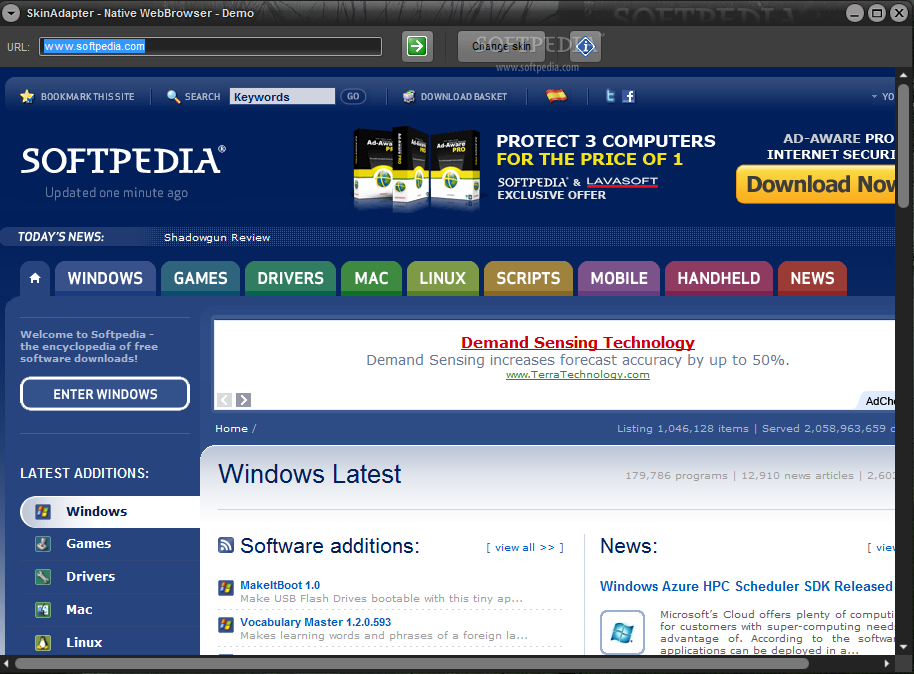
Task: Open the Twitter icon link
Action: coord(610,96)
